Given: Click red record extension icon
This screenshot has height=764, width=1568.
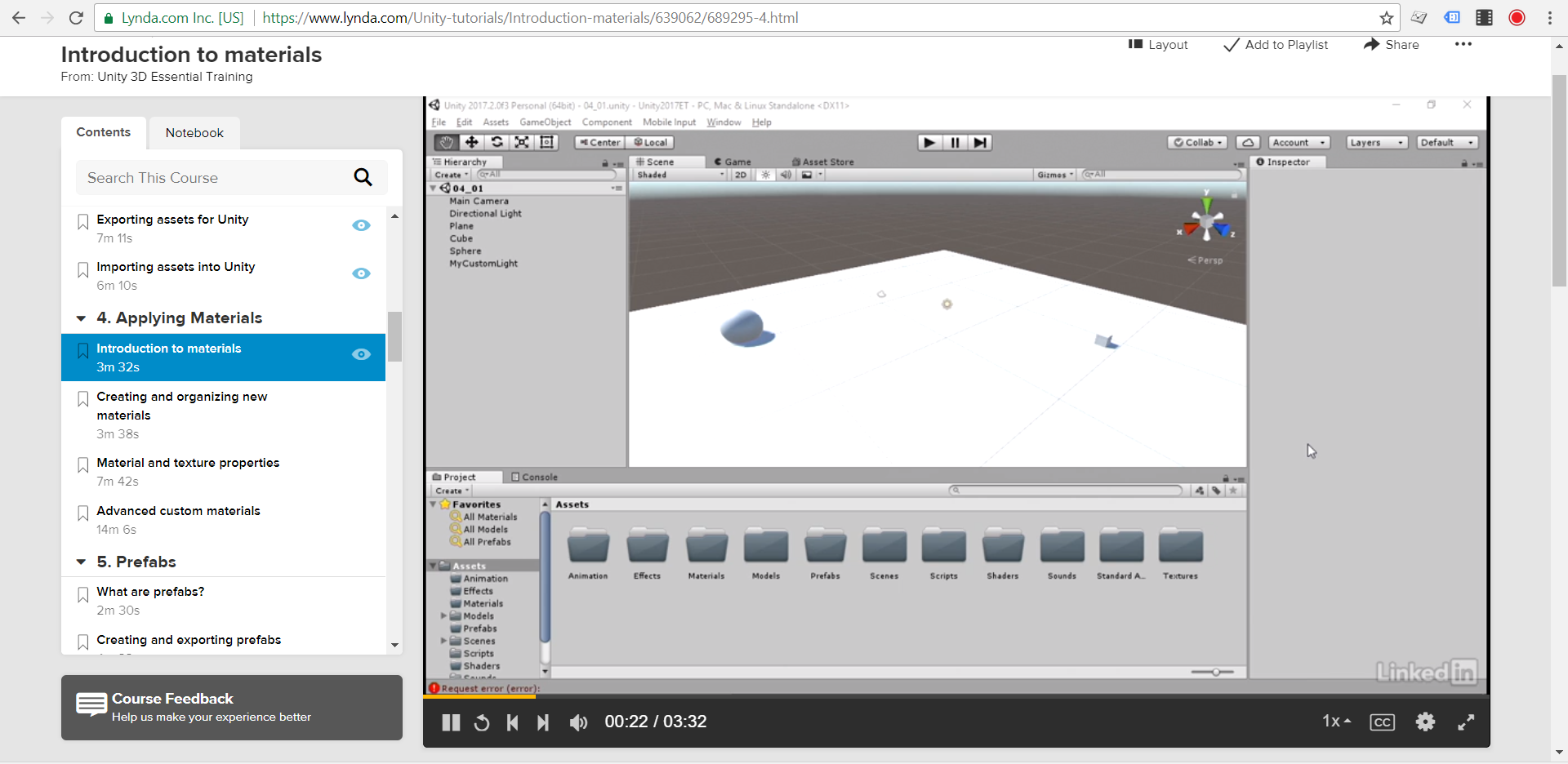Looking at the screenshot, I should [x=1517, y=18].
